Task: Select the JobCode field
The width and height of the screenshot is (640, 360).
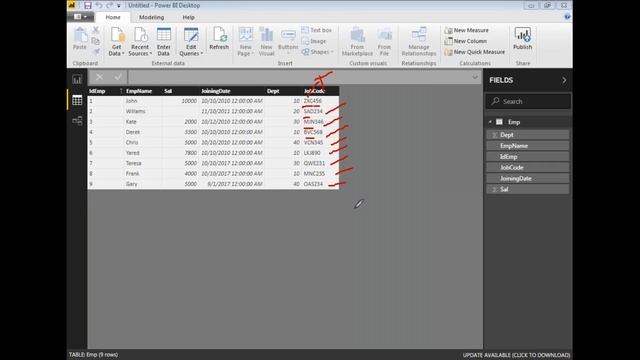Action: point(527,167)
